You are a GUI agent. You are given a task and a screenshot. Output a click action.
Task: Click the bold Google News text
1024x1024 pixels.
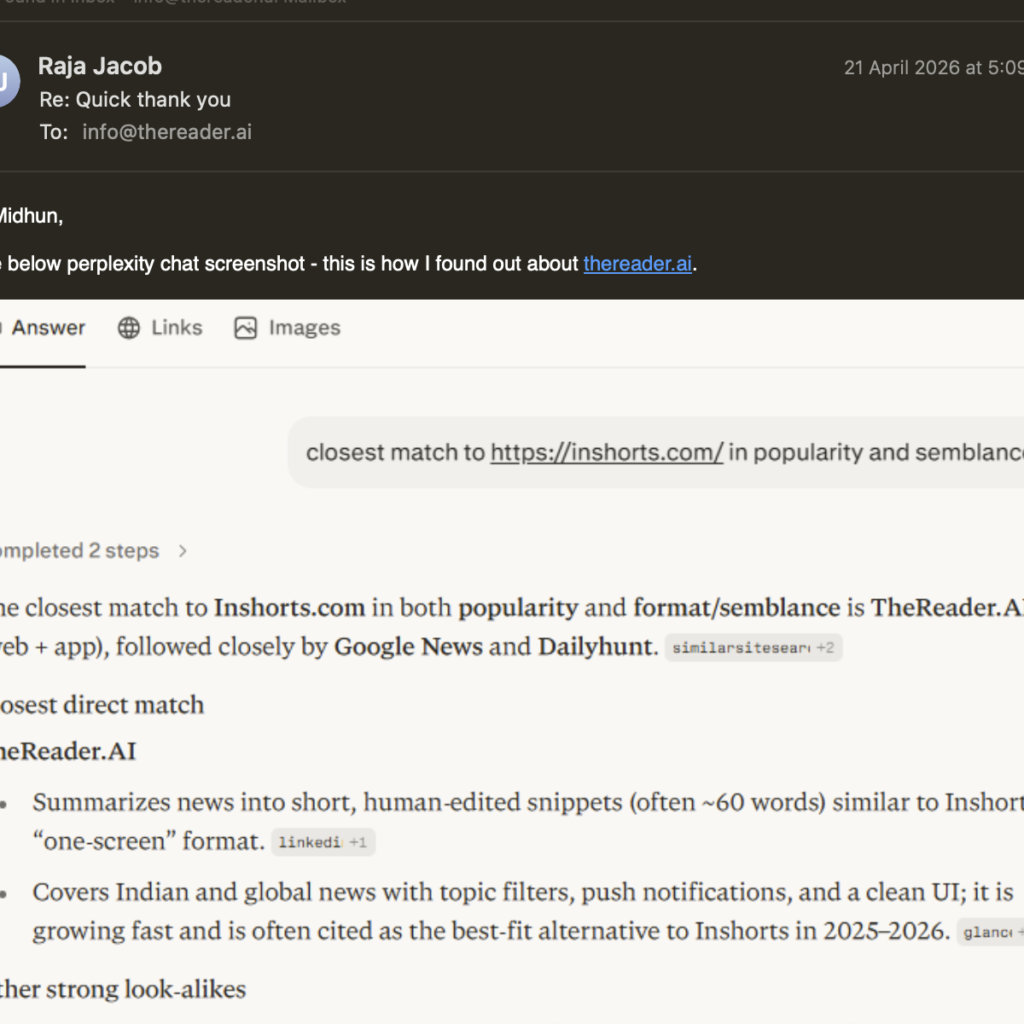pyautogui.click(x=409, y=647)
